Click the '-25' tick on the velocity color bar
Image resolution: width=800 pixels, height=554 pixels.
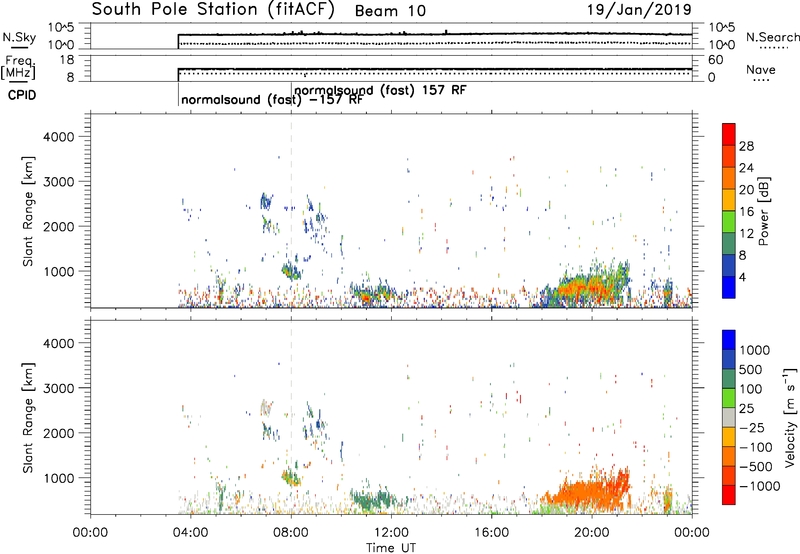click(752, 427)
